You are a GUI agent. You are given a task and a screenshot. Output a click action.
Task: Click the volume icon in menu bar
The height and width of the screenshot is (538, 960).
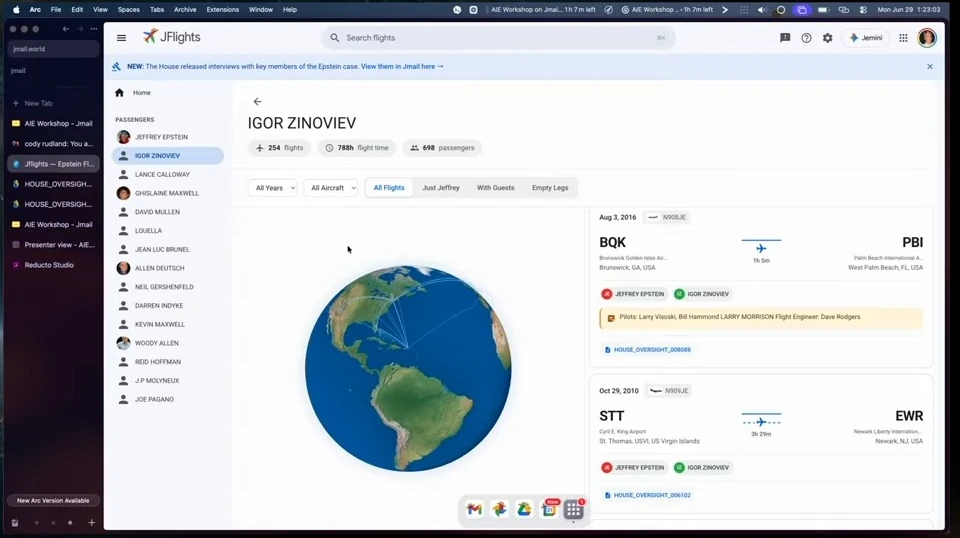point(761,10)
